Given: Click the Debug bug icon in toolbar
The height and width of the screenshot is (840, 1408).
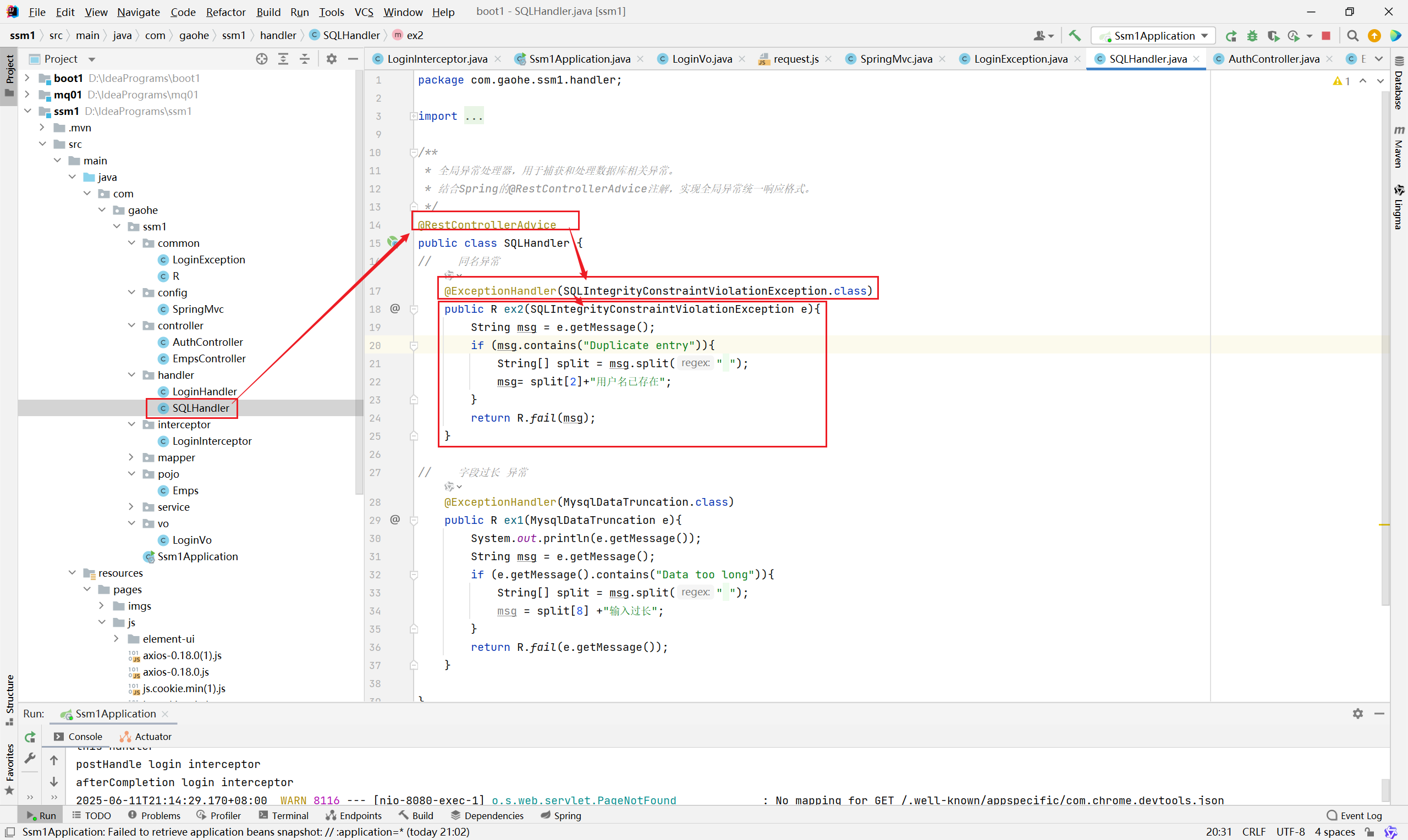Looking at the screenshot, I should (1252, 36).
